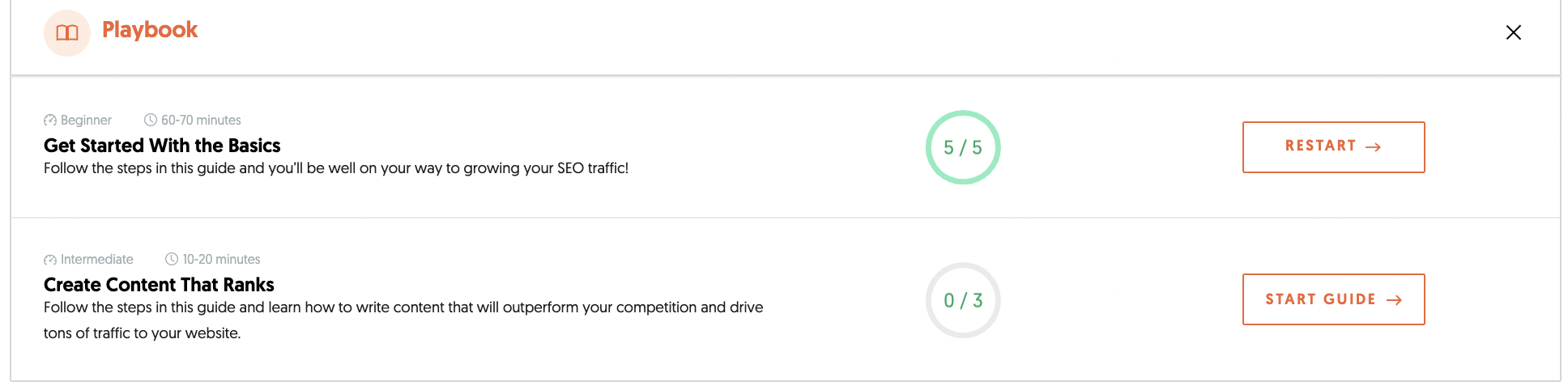Screen dimensions: 1568x390
Task: Click the clock icon beside 60-70 minutes
Action: (x=151, y=120)
